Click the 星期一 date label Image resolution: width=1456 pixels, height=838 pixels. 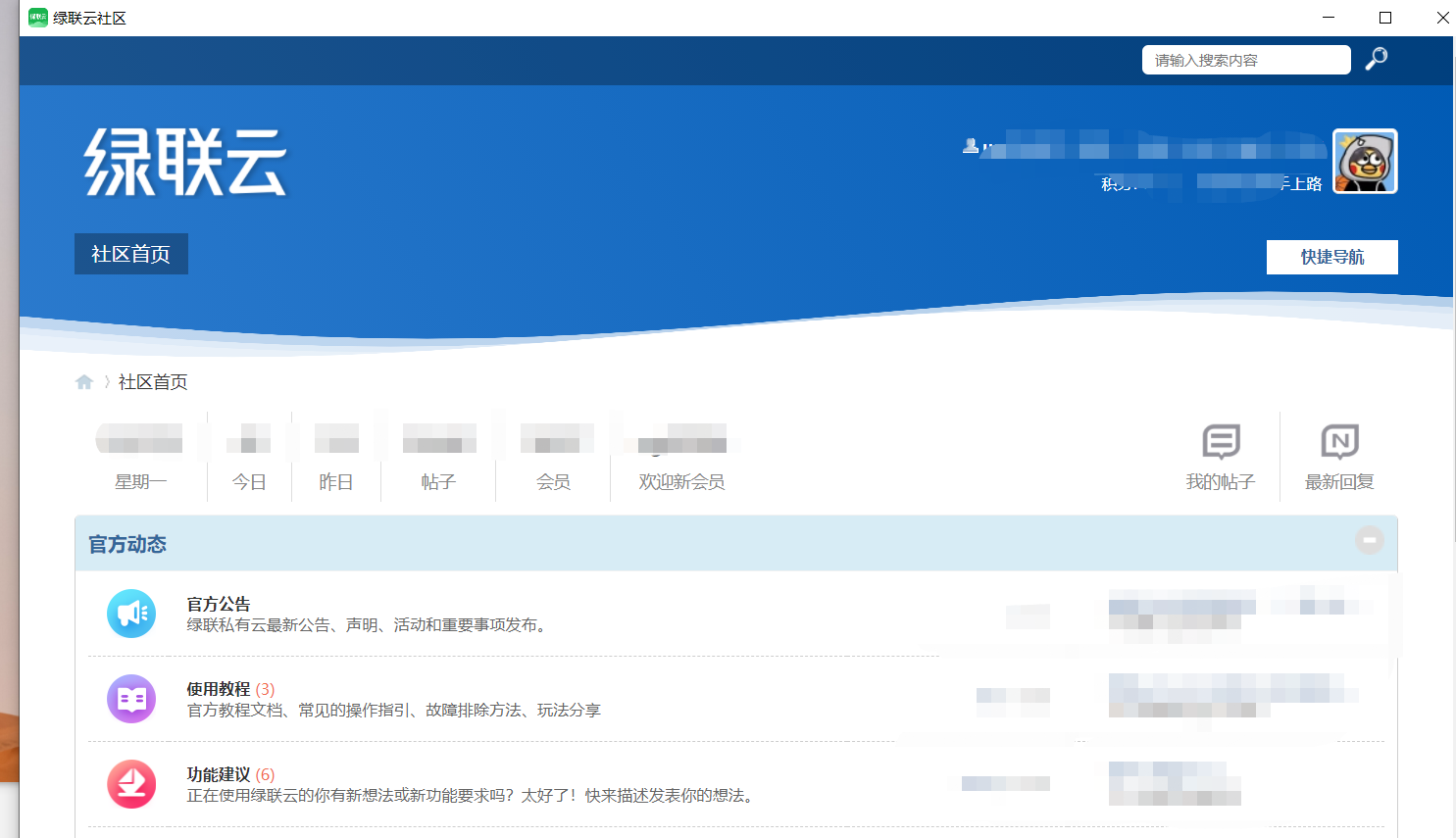(x=141, y=482)
